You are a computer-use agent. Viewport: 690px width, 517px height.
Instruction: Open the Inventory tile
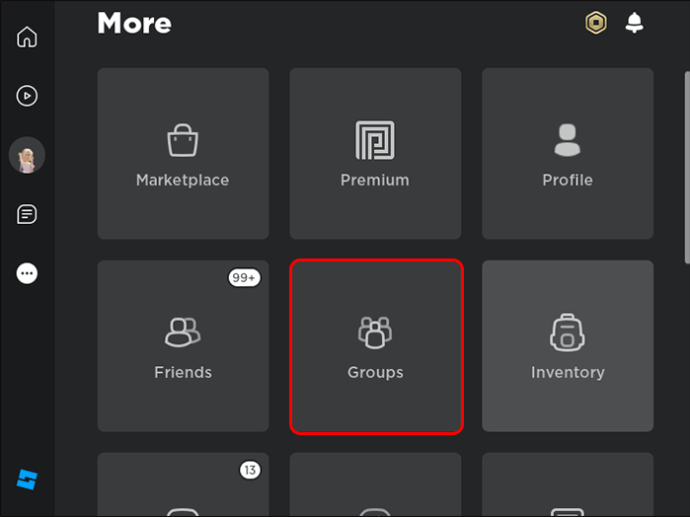click(x=568, y=346)
